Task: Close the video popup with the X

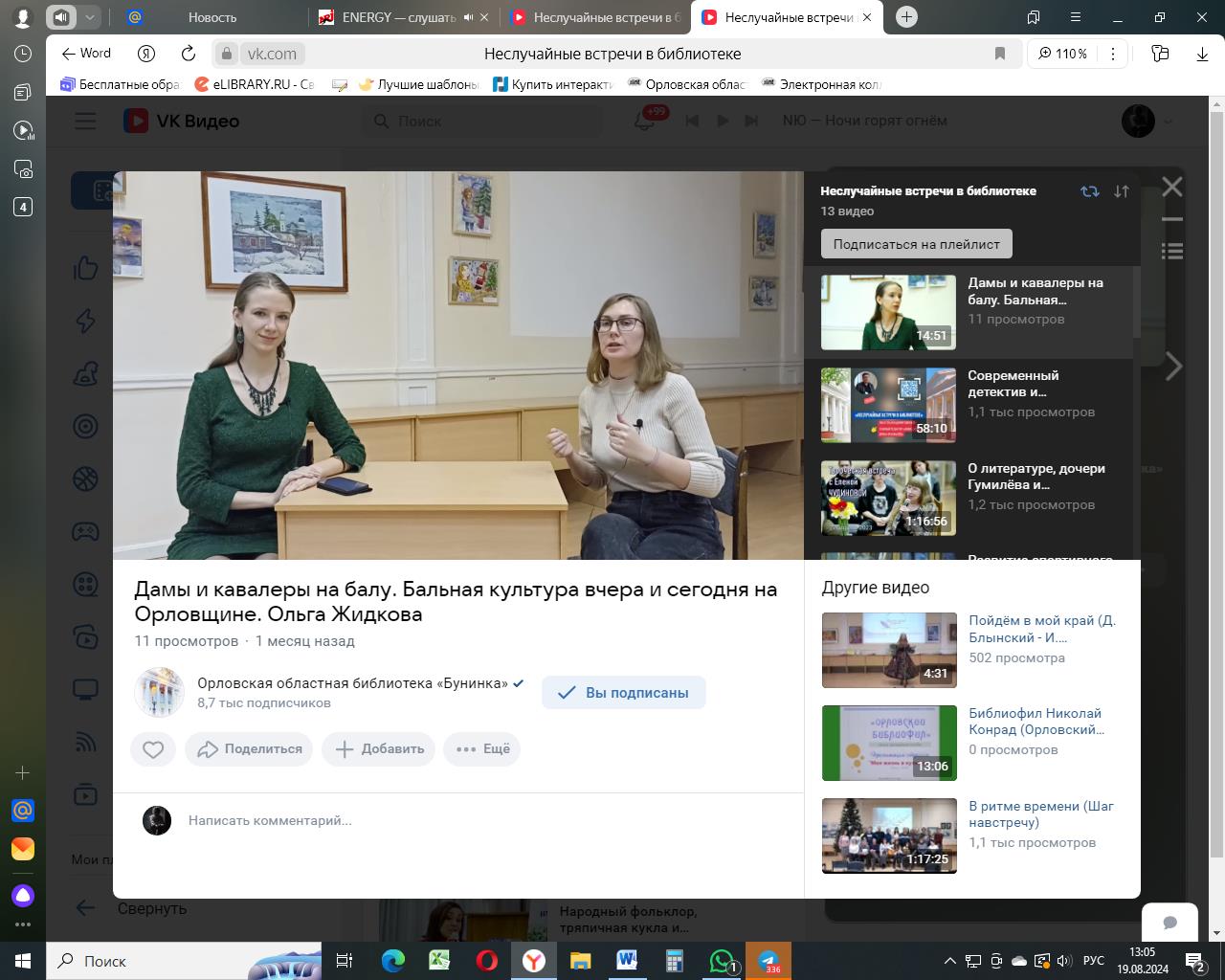Action: [x=1172, y=188]
